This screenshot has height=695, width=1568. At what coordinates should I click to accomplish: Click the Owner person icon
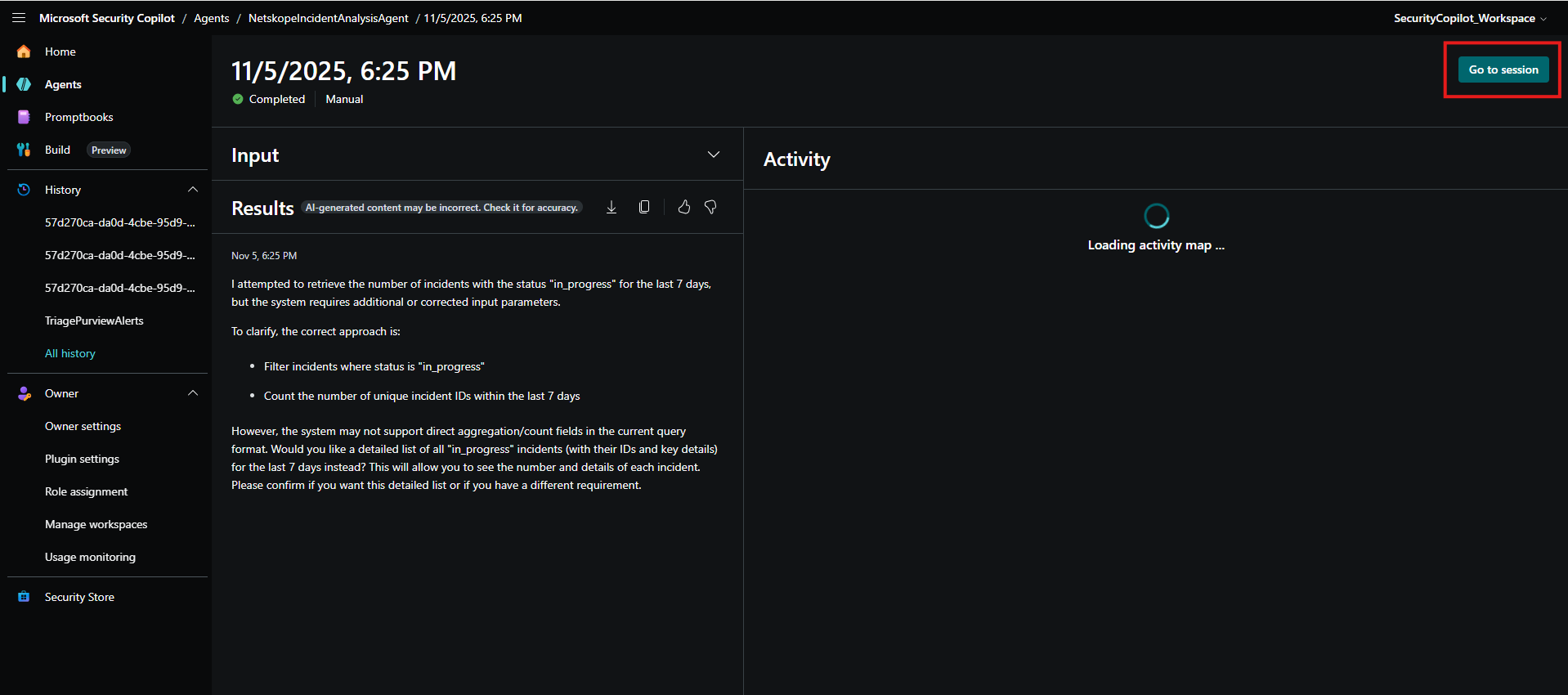click(24, 393)
